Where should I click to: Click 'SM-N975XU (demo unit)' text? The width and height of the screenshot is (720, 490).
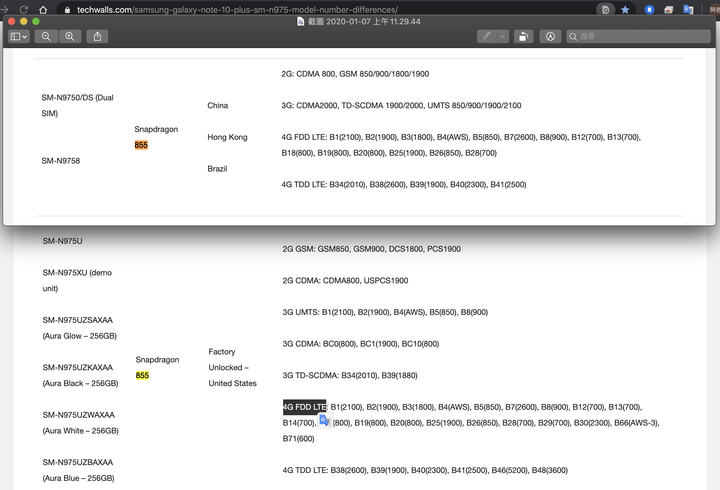click(77, 281)
